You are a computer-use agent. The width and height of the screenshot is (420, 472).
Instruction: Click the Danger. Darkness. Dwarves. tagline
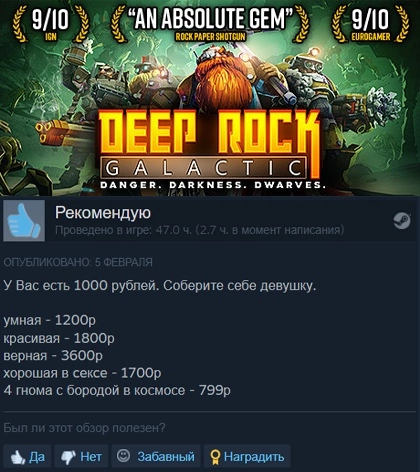tap(213, 185)
